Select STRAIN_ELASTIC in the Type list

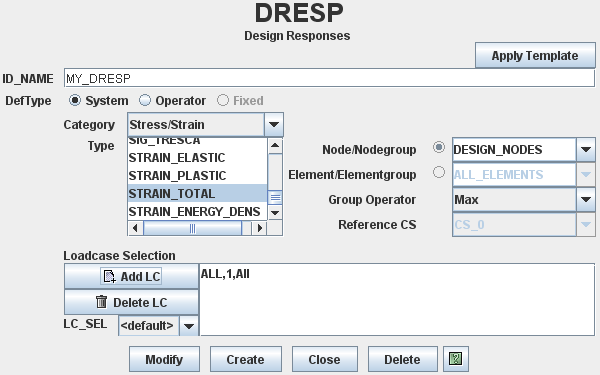197,158
